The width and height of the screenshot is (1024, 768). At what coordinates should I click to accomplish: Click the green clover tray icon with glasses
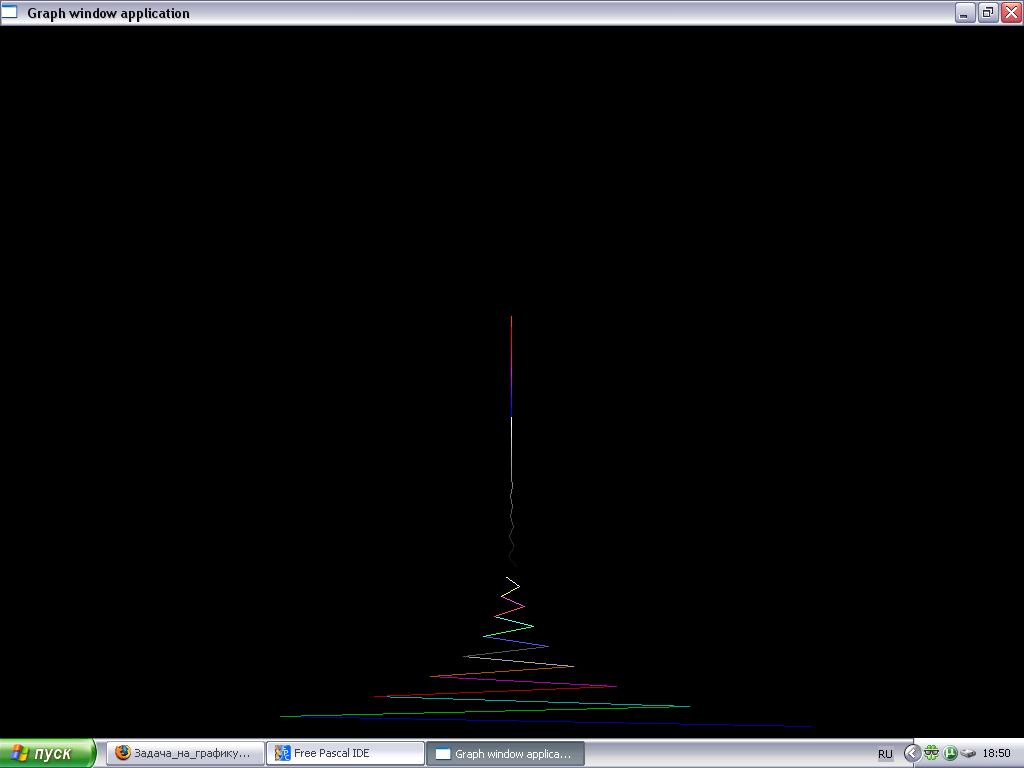[931, 753]
